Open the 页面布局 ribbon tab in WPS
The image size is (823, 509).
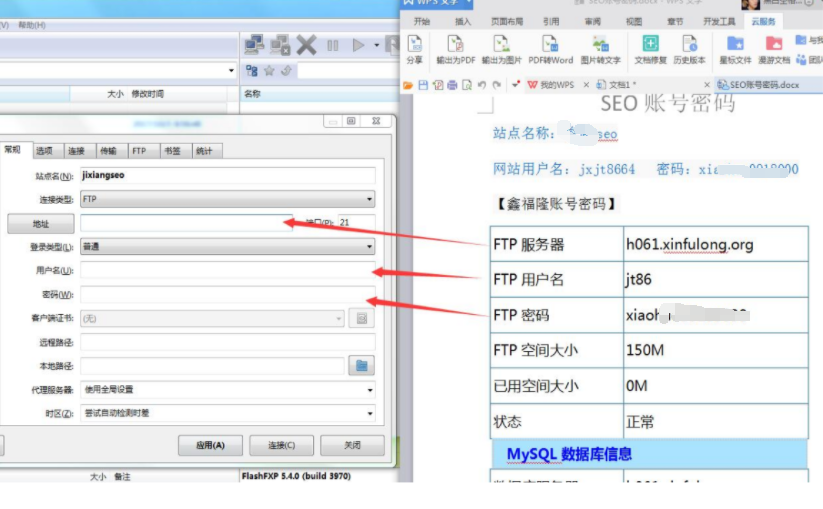(x=507, y=22)
